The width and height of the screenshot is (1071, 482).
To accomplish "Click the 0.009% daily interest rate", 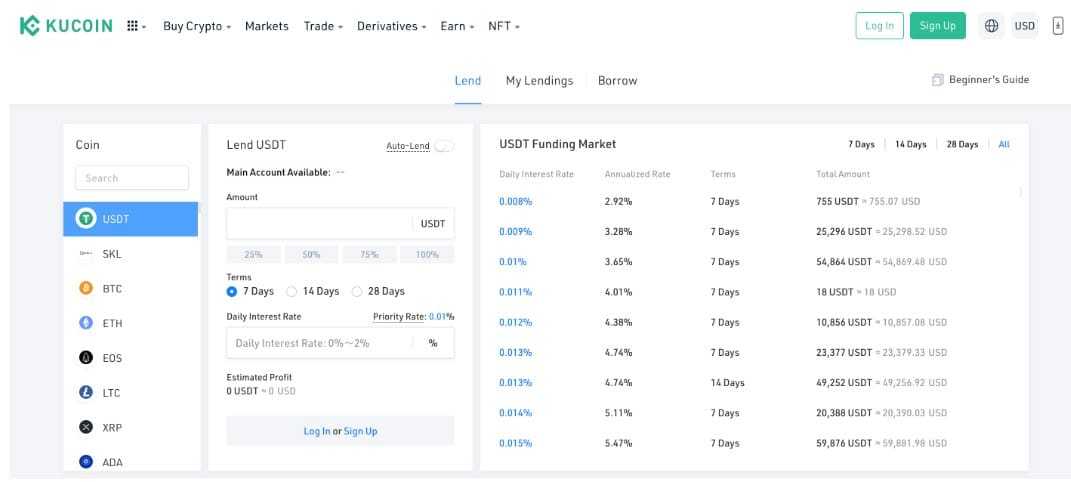I will coord(516,231).
